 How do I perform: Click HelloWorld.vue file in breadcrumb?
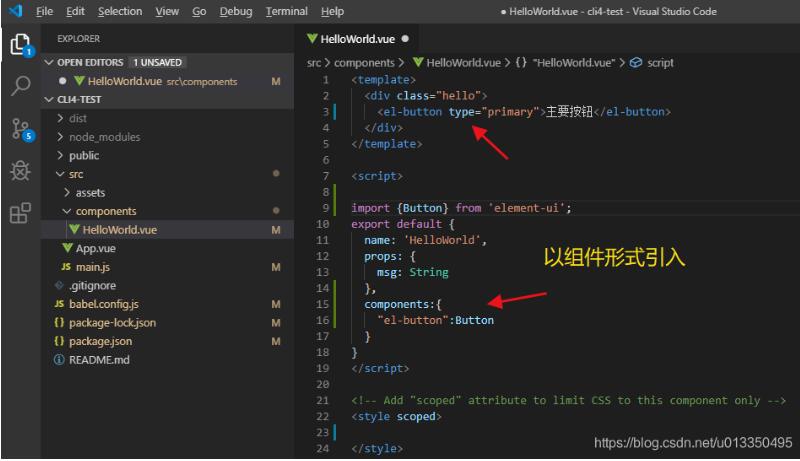pos(463,63)
